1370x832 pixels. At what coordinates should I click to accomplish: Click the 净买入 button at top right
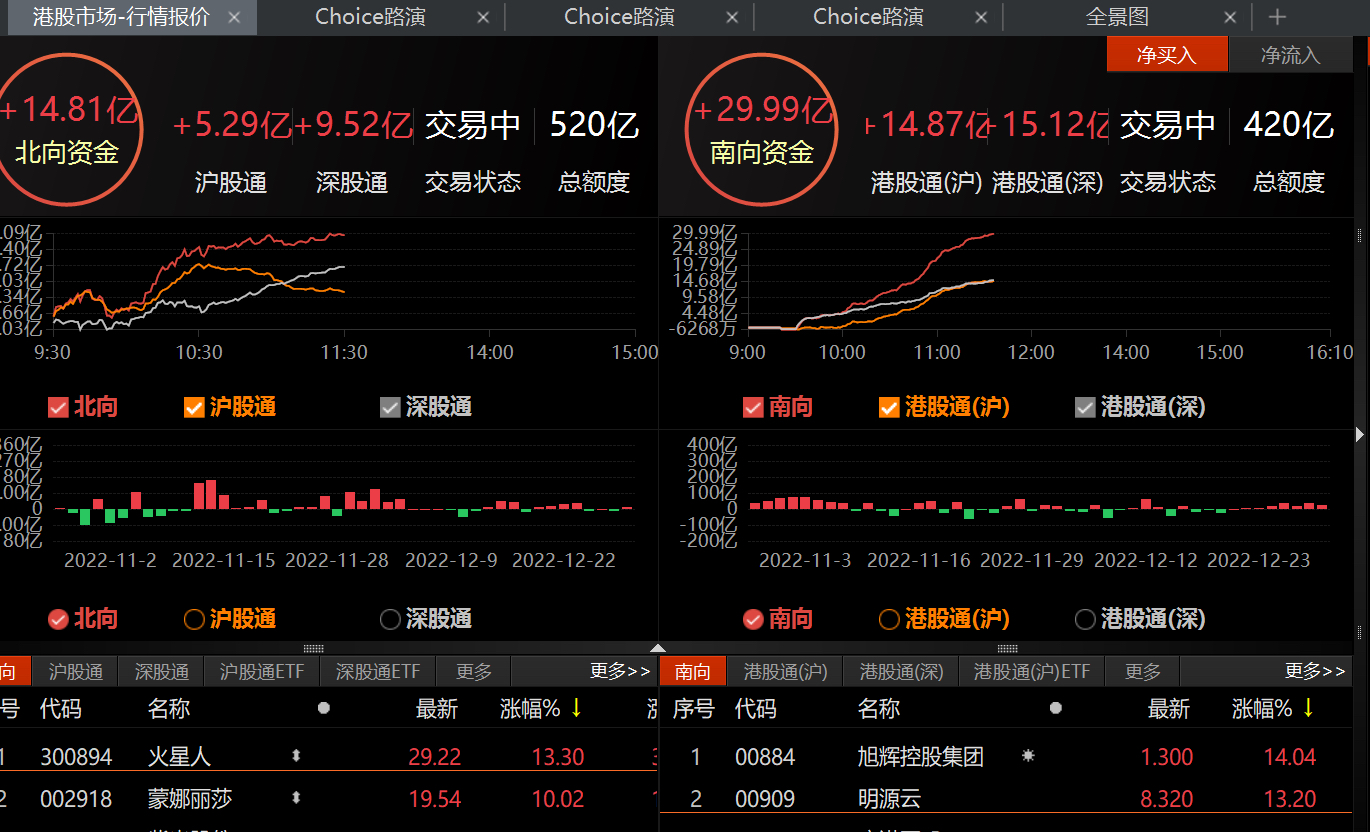pyautogui.click(x=1166, y=54)
